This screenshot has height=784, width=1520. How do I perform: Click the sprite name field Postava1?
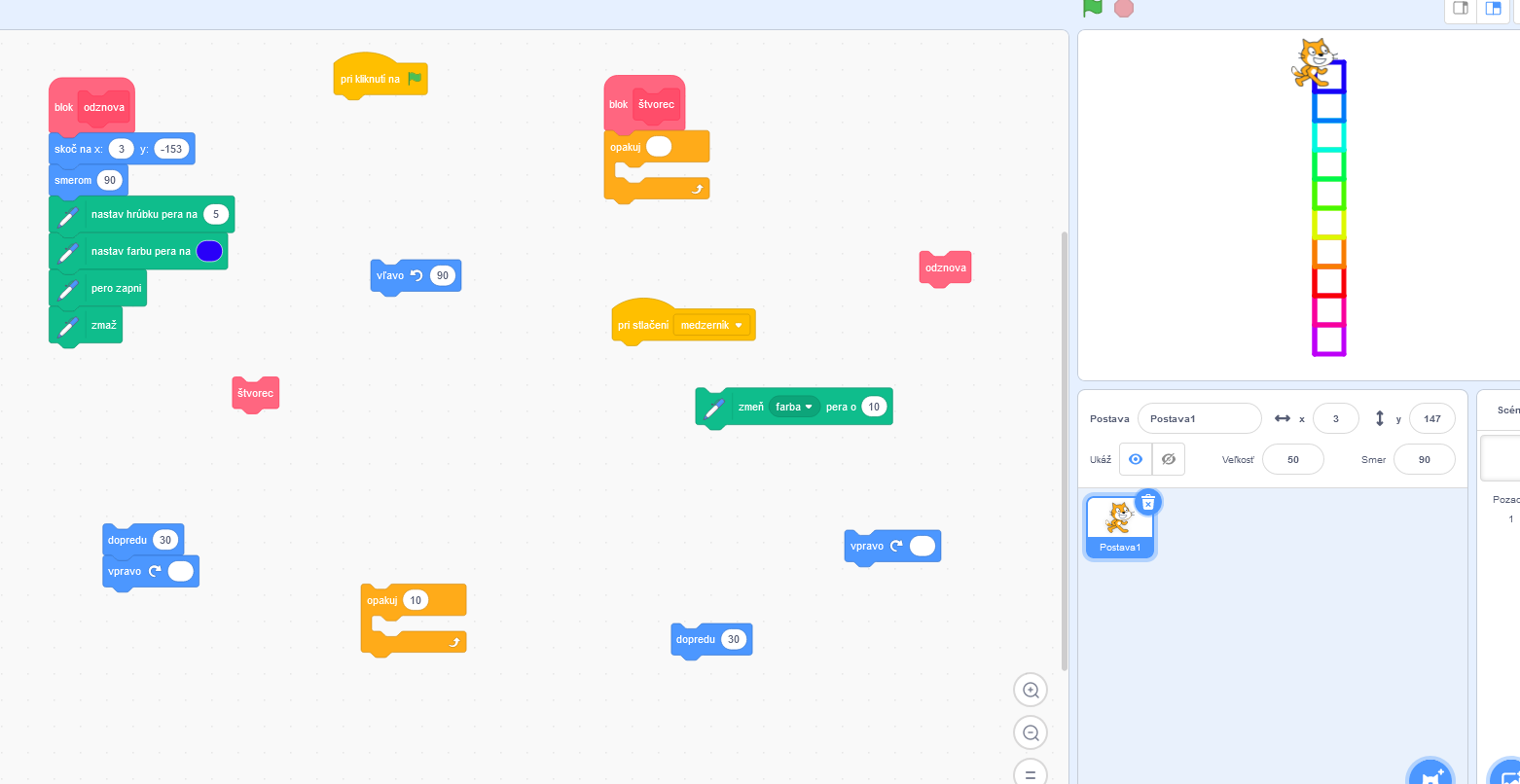(x=1199, y=418)
